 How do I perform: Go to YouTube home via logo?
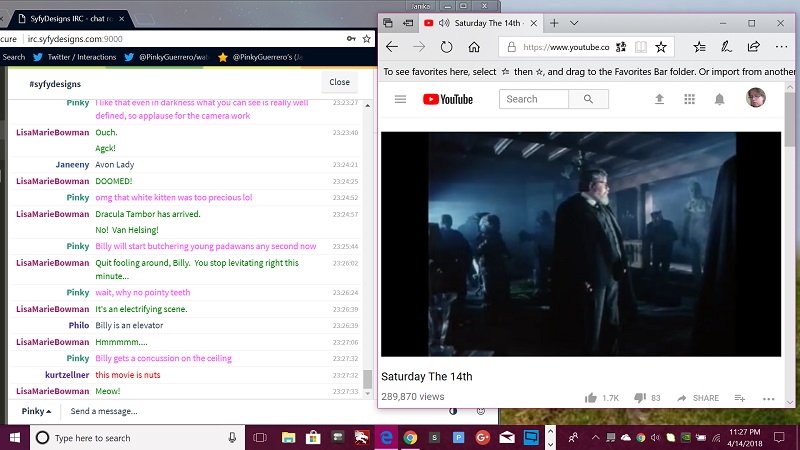tap(448, 99)
